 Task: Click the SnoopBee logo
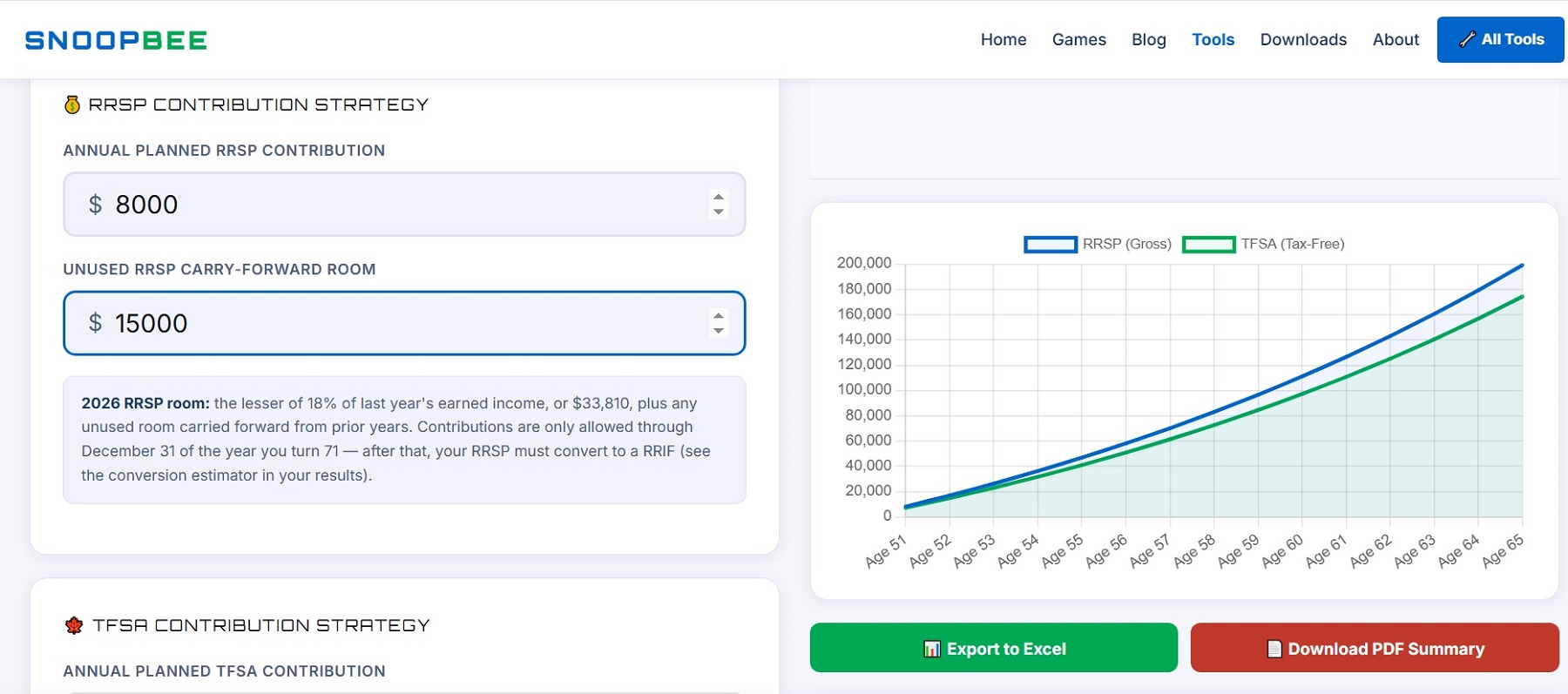coord(116,40)
